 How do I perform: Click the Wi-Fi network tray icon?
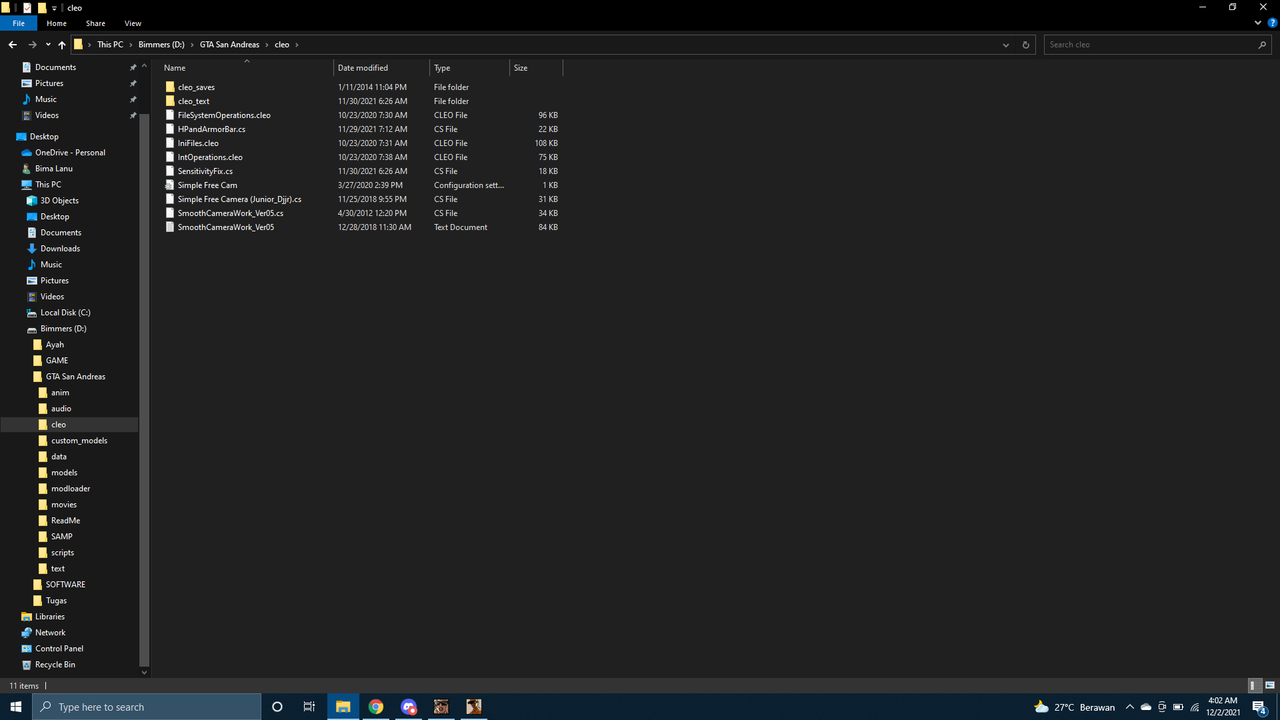point(1194,707)
